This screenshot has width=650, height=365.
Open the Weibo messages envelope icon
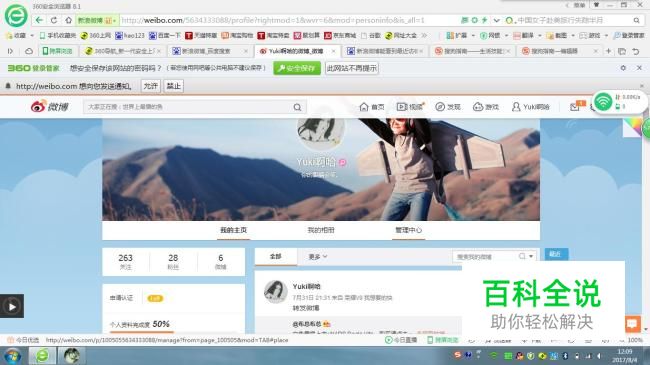pos(575,107)
